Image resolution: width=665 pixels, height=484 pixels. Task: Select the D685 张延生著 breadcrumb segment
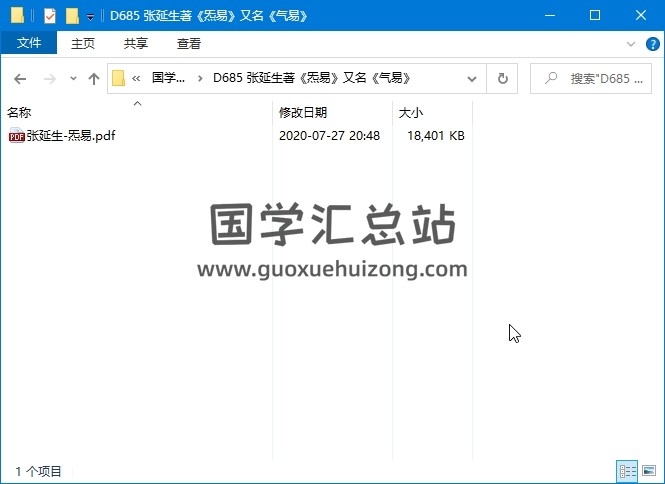[312, 78]
